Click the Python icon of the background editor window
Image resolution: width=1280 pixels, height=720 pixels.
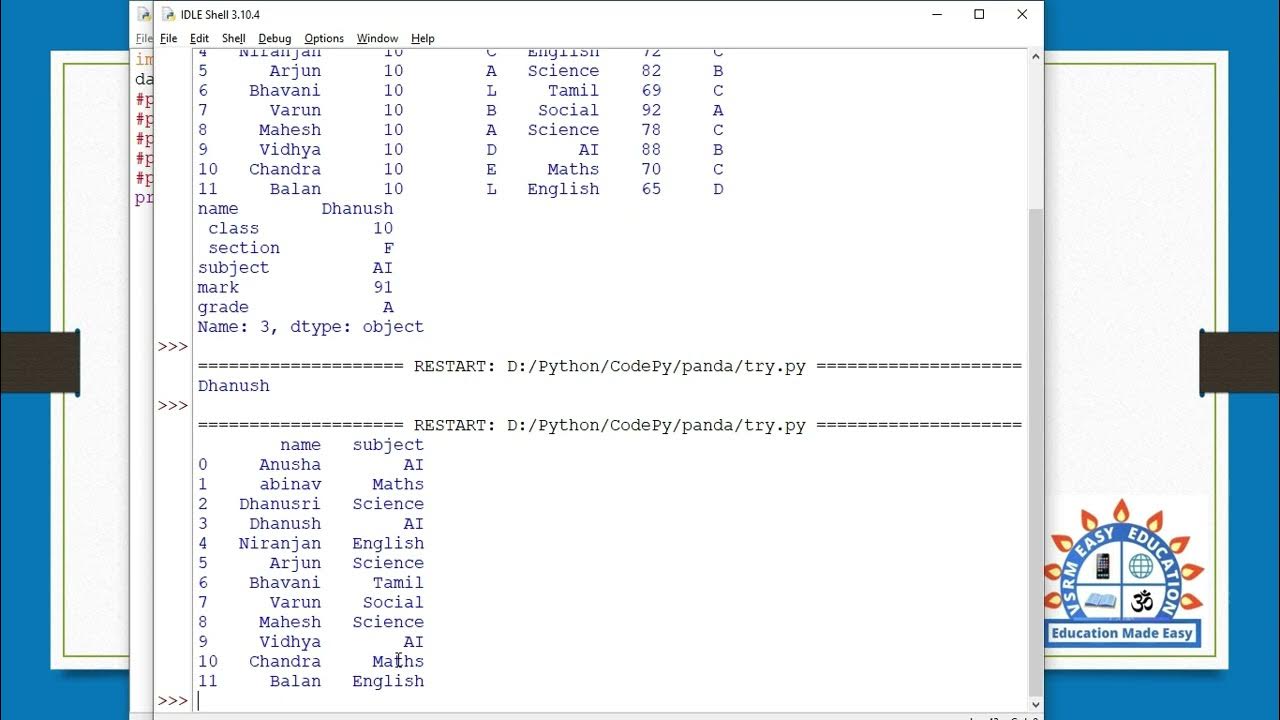click(x=144, y=14)
